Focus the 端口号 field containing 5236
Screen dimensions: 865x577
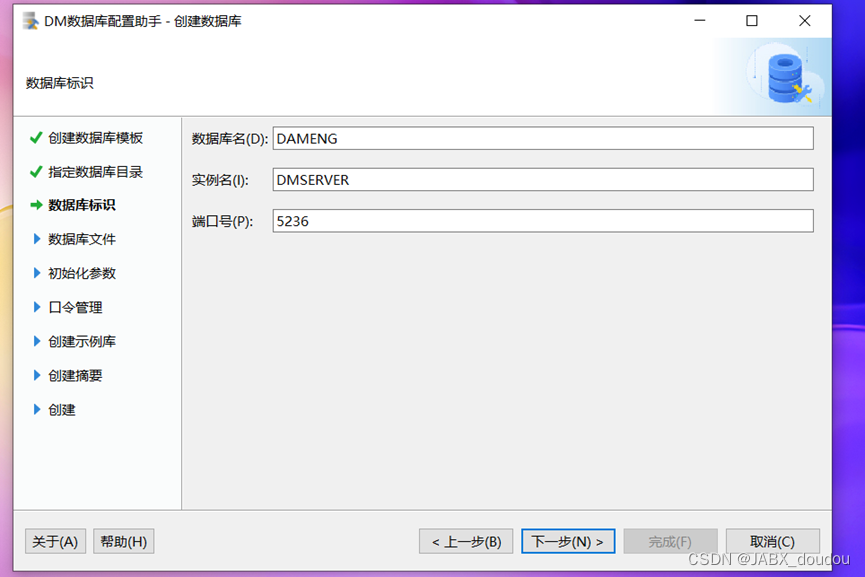[x=543, y=221]
